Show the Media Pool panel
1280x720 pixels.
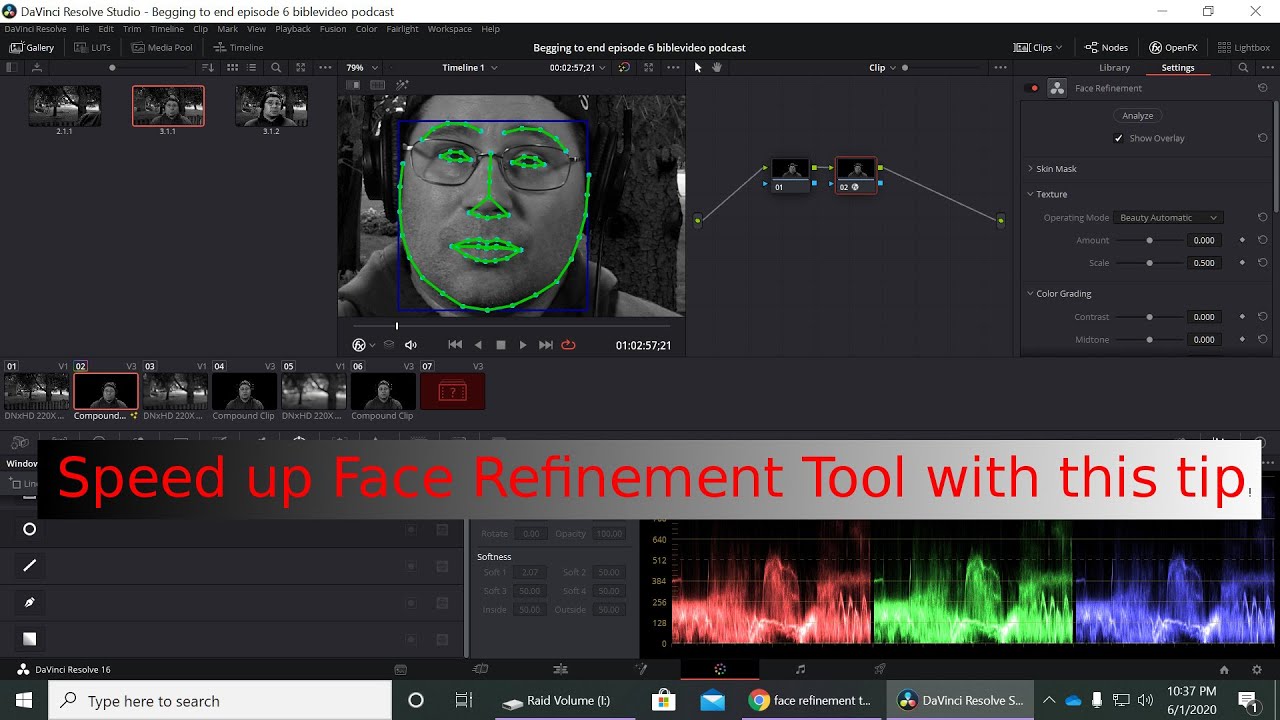pyautogui.click(x=161, y=47)
